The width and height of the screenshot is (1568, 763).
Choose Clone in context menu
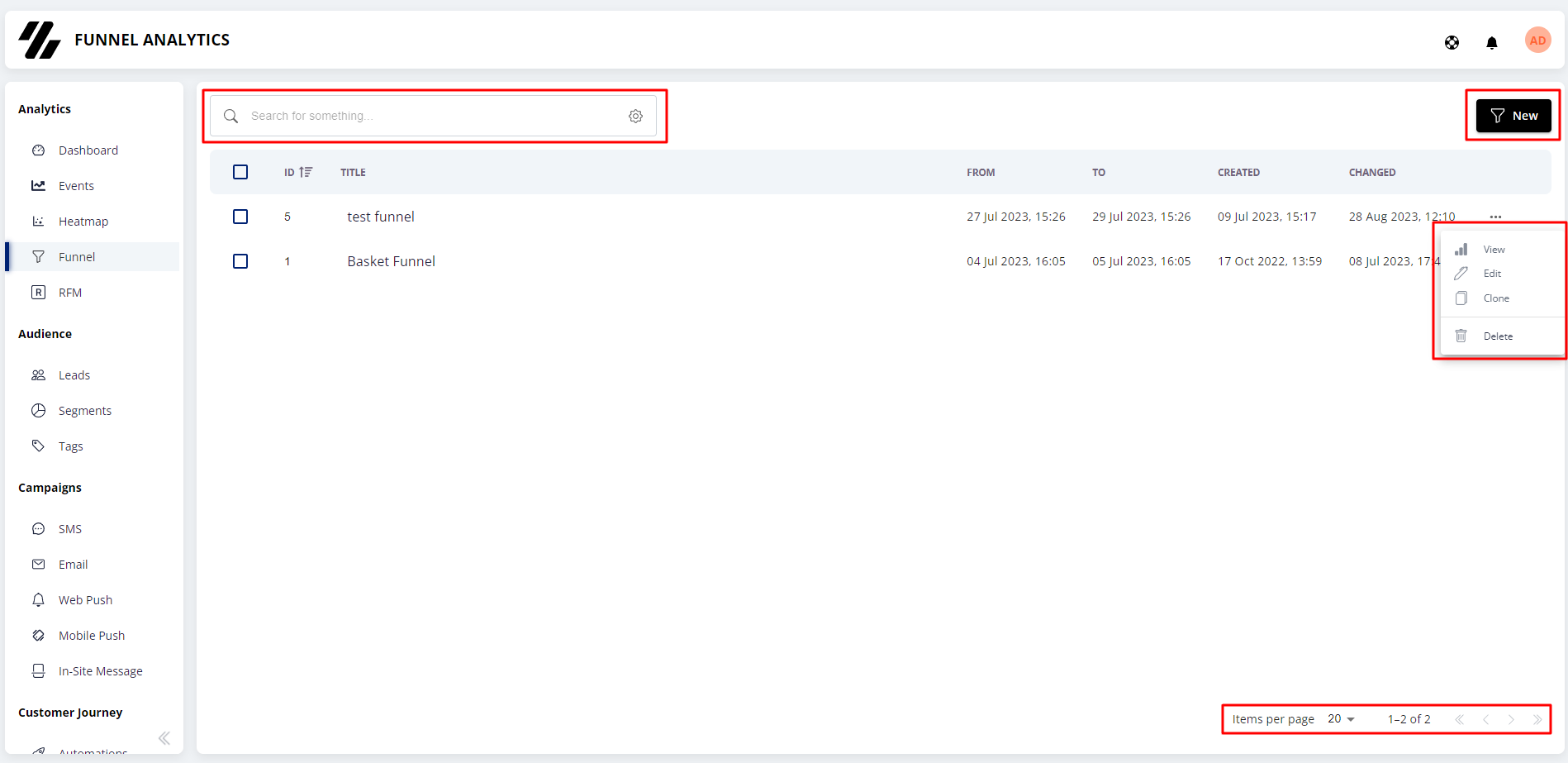point(1502,298)
